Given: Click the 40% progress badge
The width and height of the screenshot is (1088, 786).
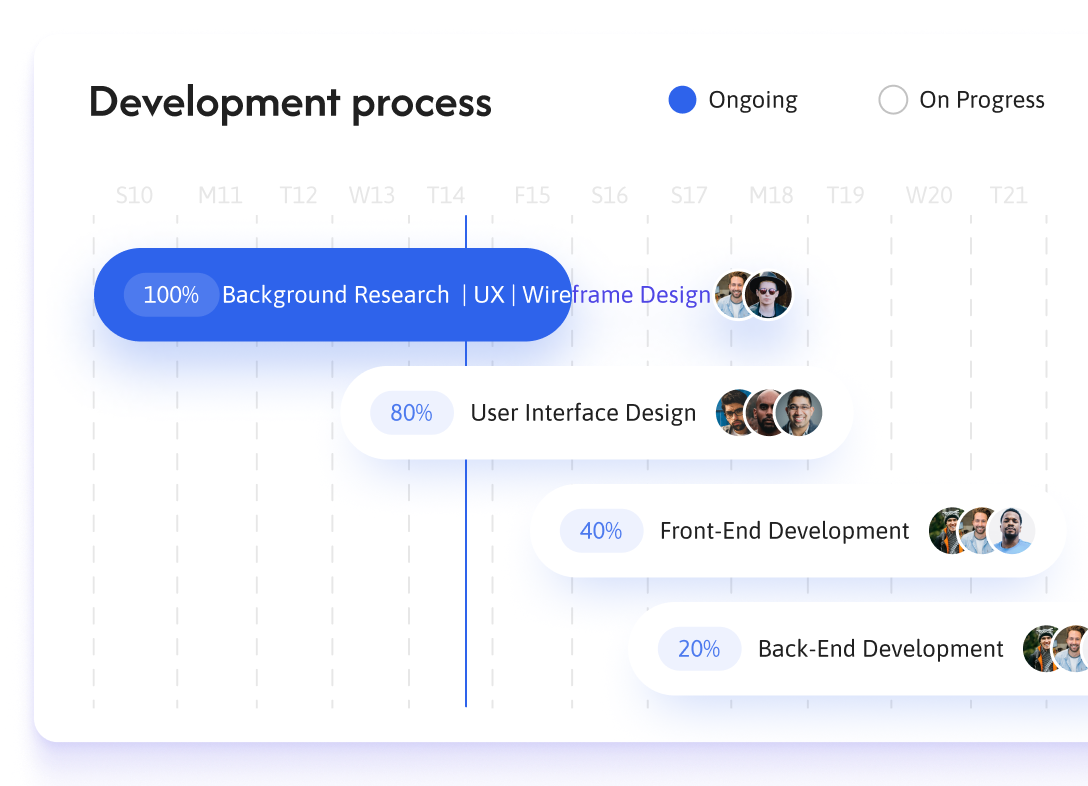Looking at the screenshot, I should pos(601,531).
